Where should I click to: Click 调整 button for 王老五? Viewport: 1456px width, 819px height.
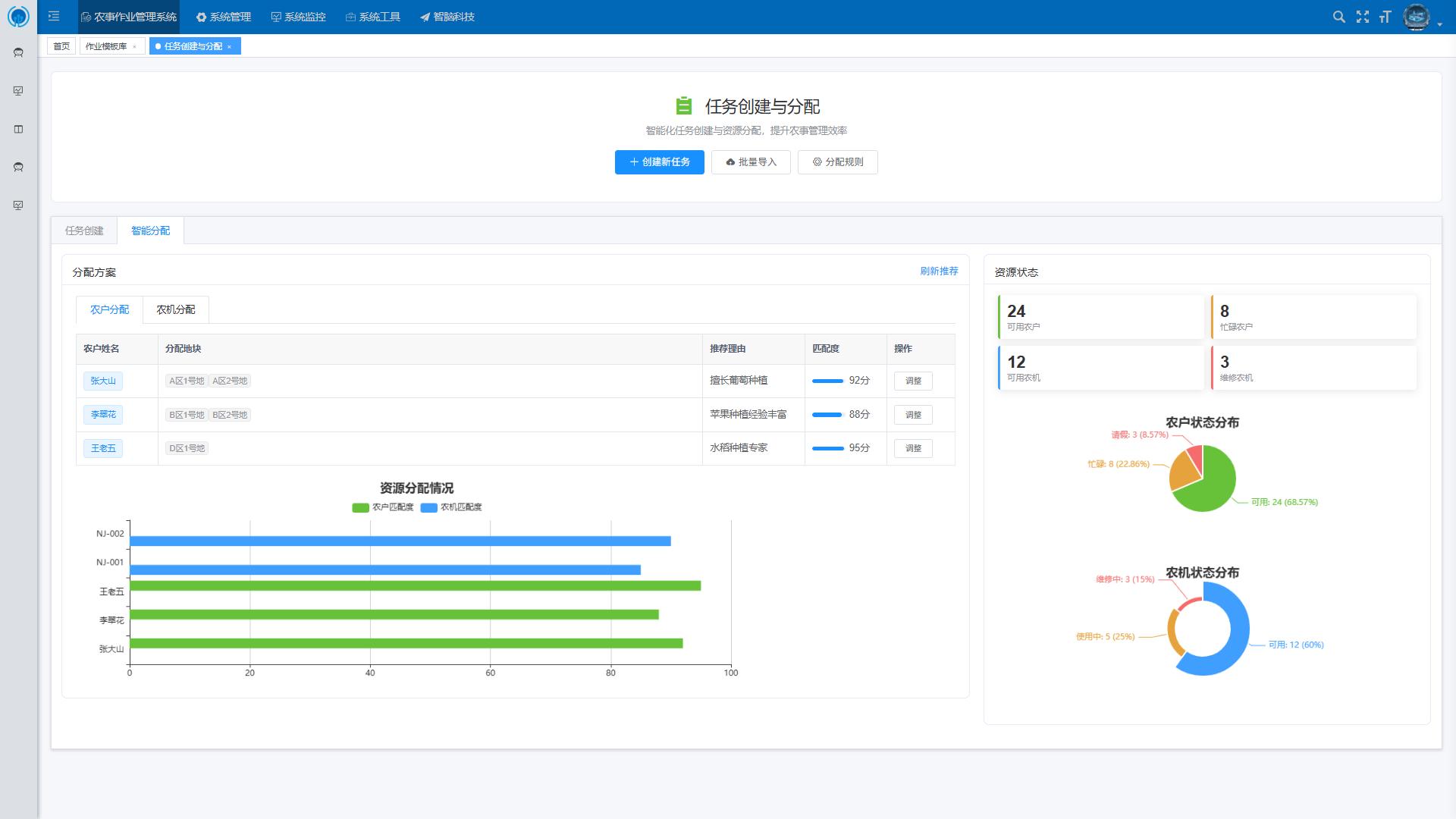click(x=913, y=448)
